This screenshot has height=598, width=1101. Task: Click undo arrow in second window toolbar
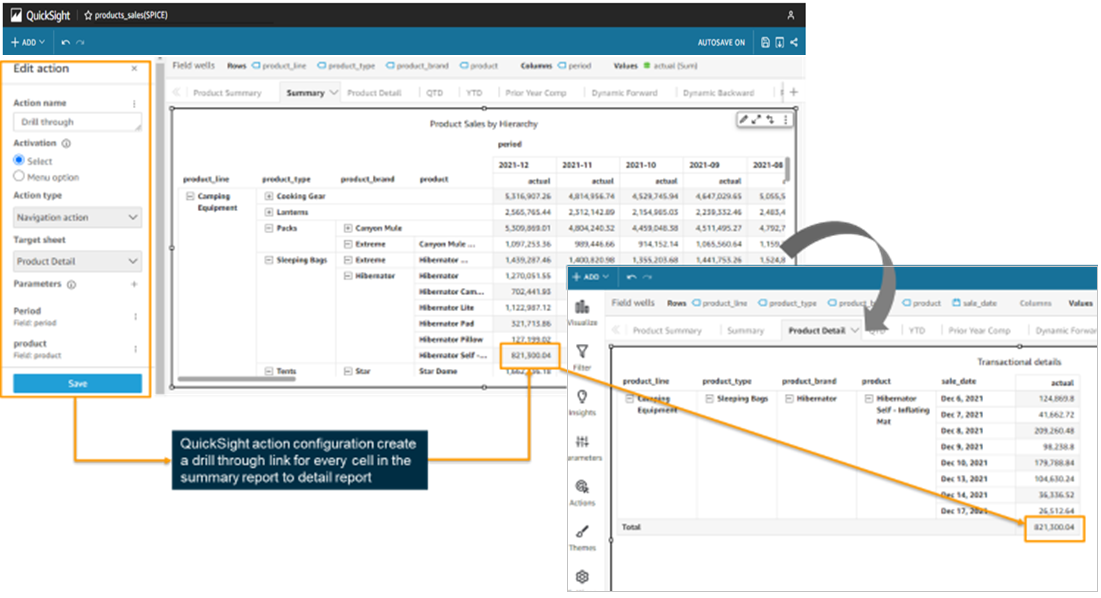pyautogui.click(x=631, y=277)
